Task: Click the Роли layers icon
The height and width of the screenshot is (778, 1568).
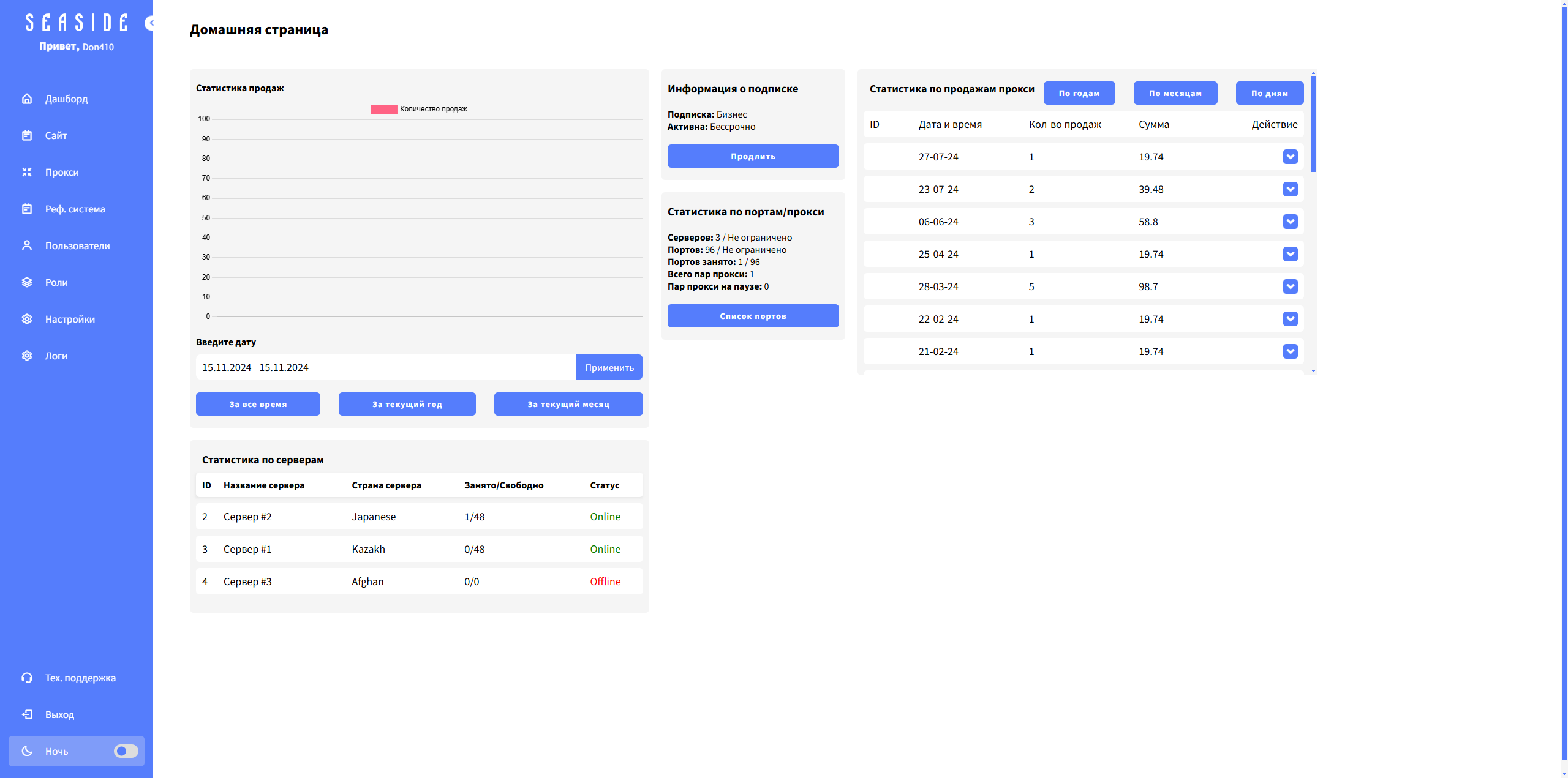Action: [27, 282]
